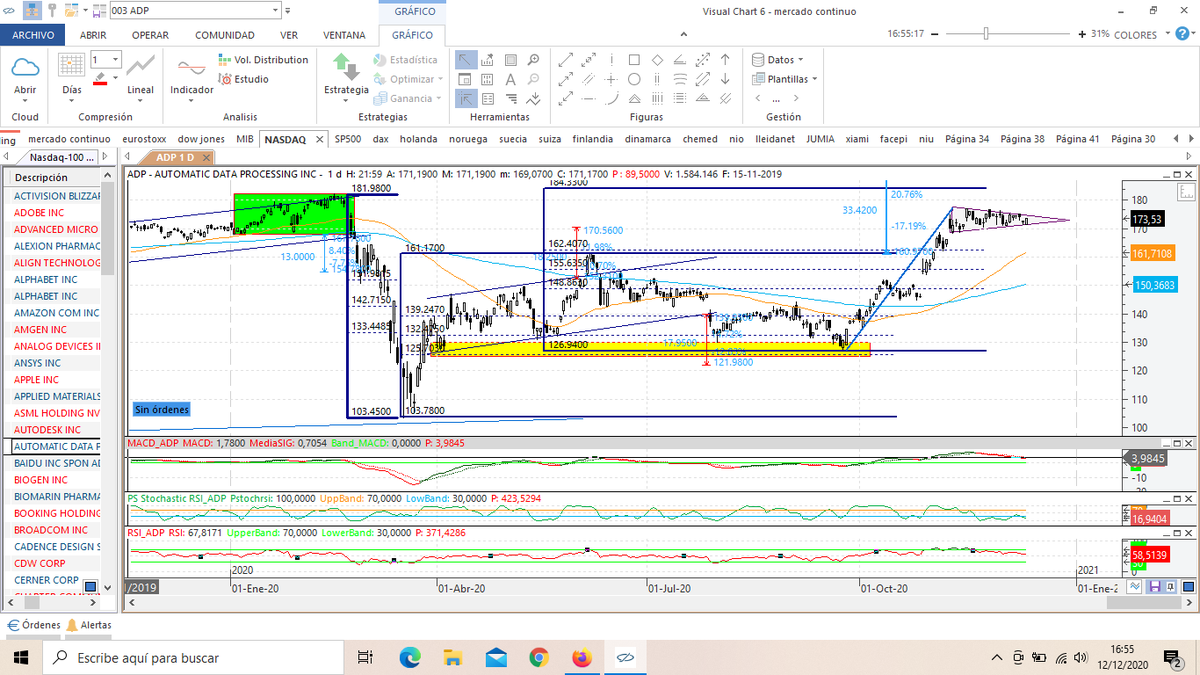Toggle the lower cursor pointer mode

[x=467, y=98]
